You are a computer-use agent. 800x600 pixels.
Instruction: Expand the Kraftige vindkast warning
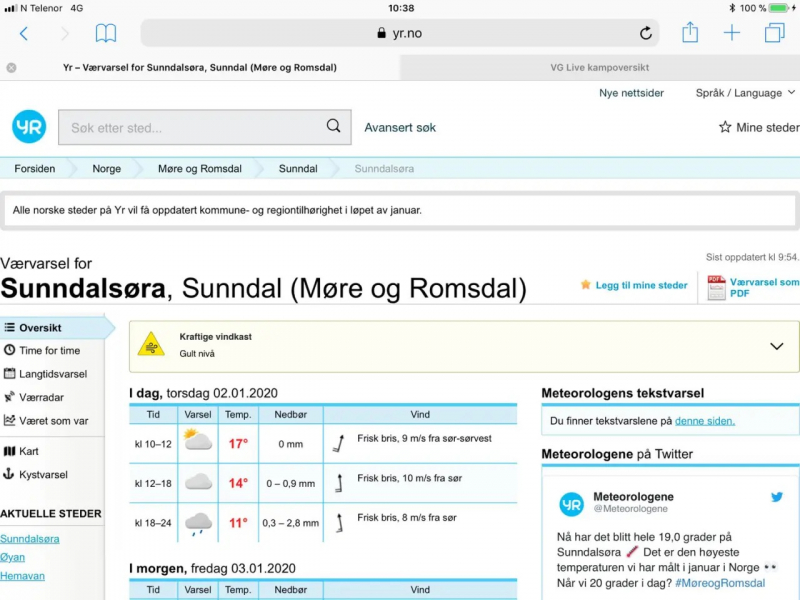coord(776,346)
